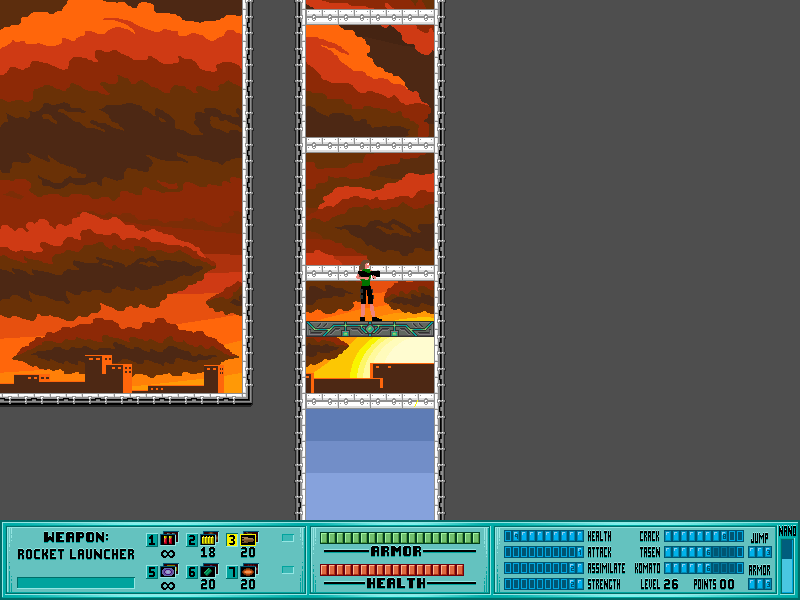800x600 pixels.
Task: Select the weapon slot 1 shotgun icon
Action: point(168,539)
